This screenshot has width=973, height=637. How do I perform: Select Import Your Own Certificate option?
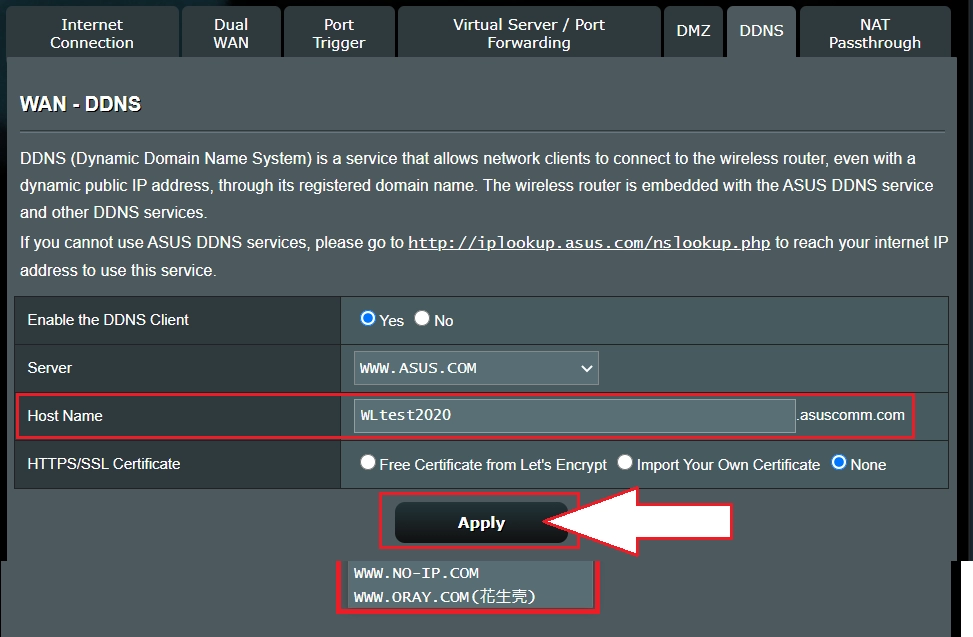625,462
